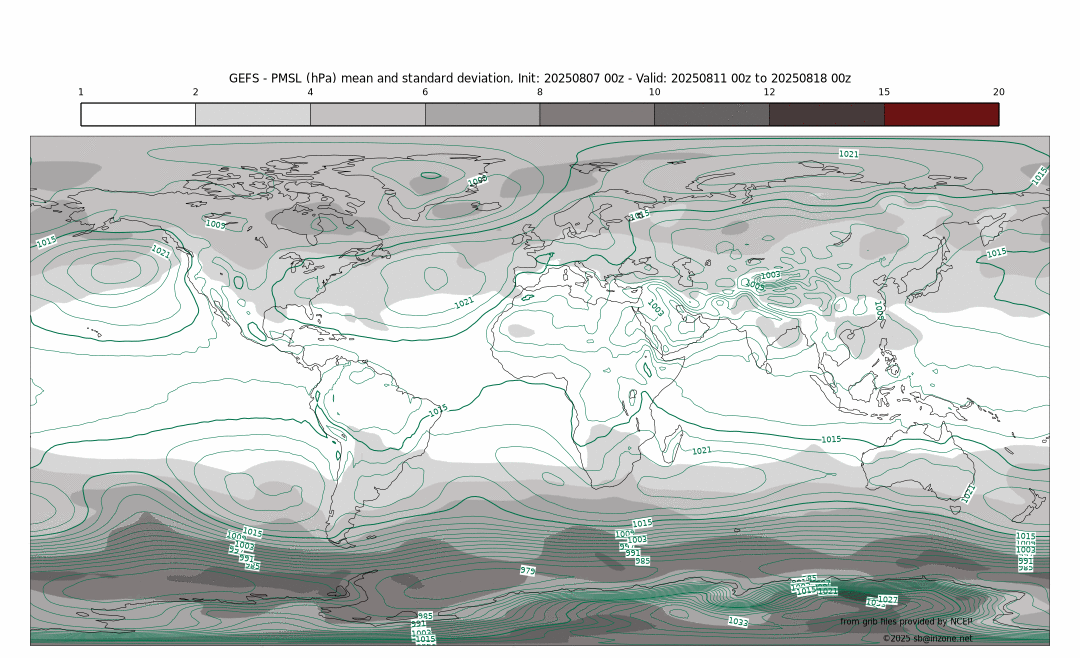The height and width of the screenshot is (658, 1080).
Task: Select the darkest gray 12–15 colorbar segment
Action: tap(826, 114)
